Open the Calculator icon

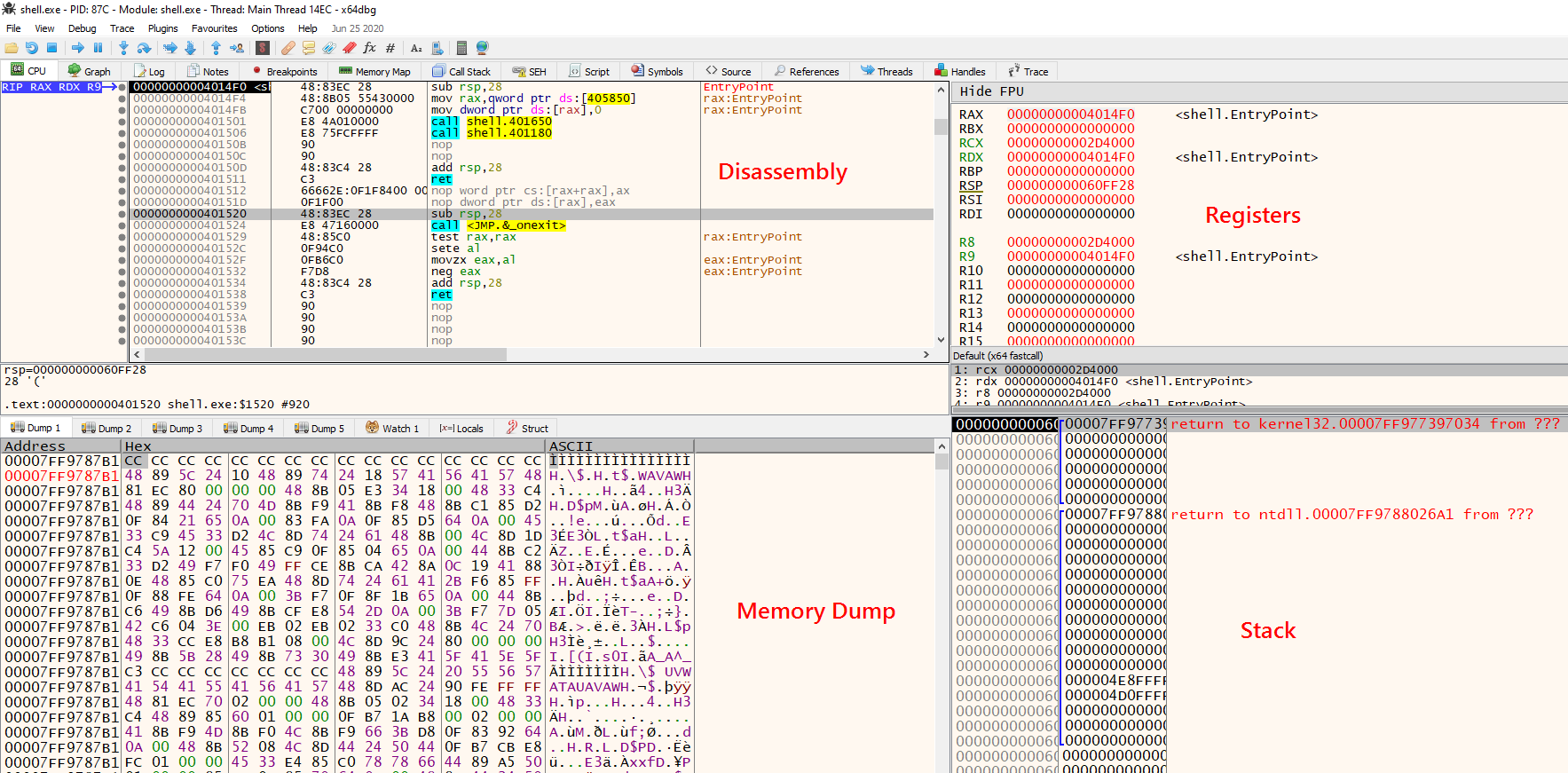point(461,48)
